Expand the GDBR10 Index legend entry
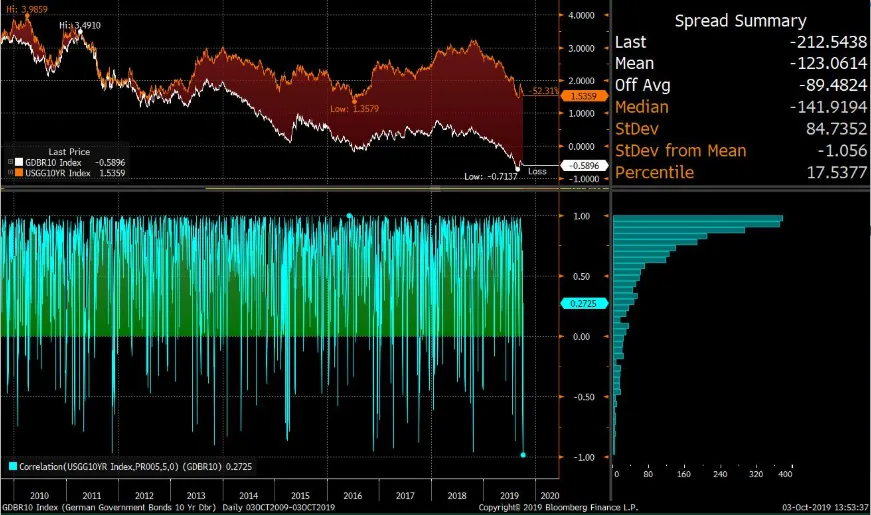 [10, 161]
